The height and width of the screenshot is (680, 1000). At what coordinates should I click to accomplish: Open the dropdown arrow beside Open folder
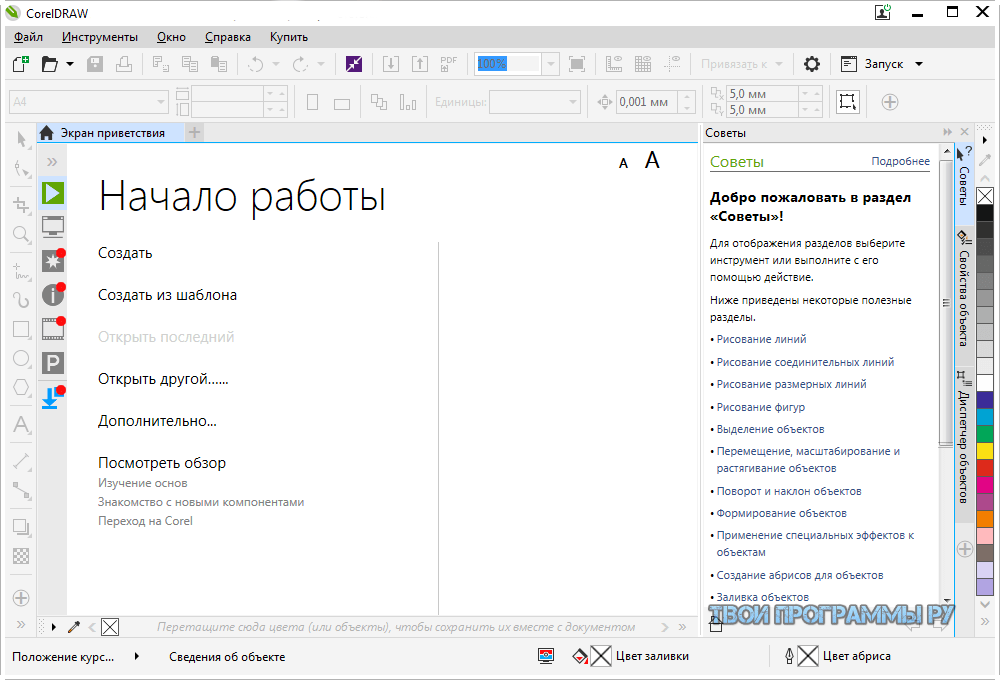(x=70, y=64)
